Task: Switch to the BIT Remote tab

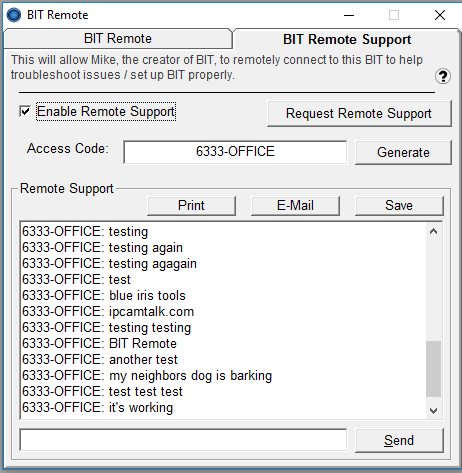Action: (x=118, y=39)
